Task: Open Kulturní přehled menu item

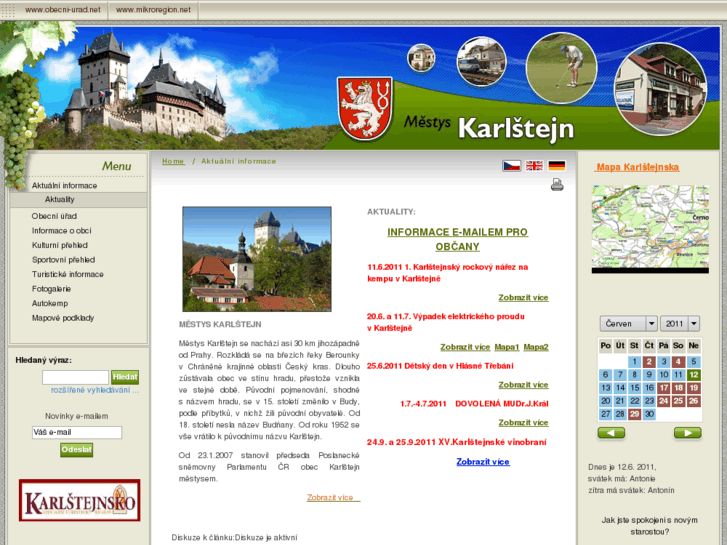Action: pyautogui.click(x=59, y=245)
